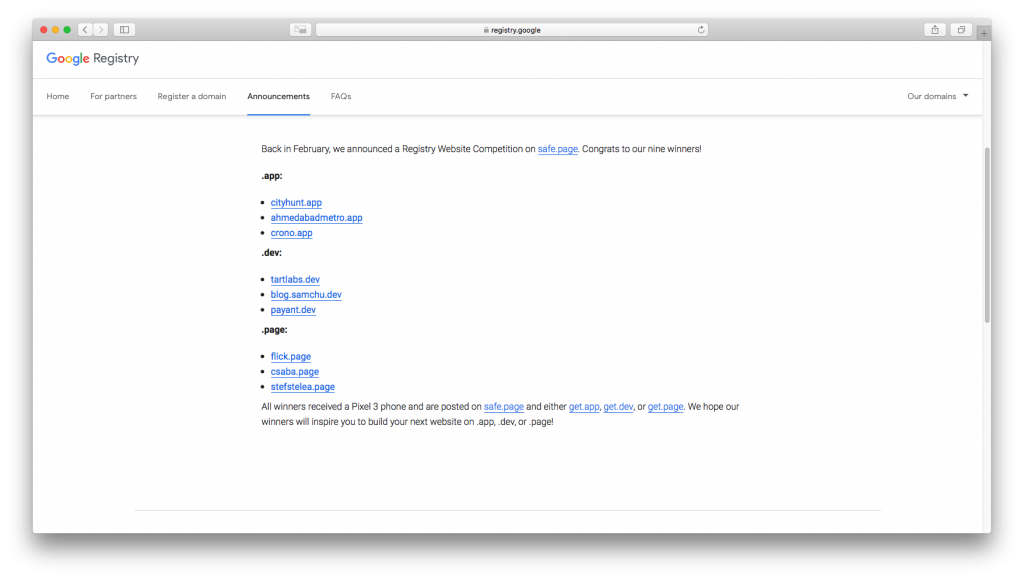Image resolution: width=1024 pixels, height=580 pixels.
Task: Open the Share icon in toolbar
Action: pos(935,29)
